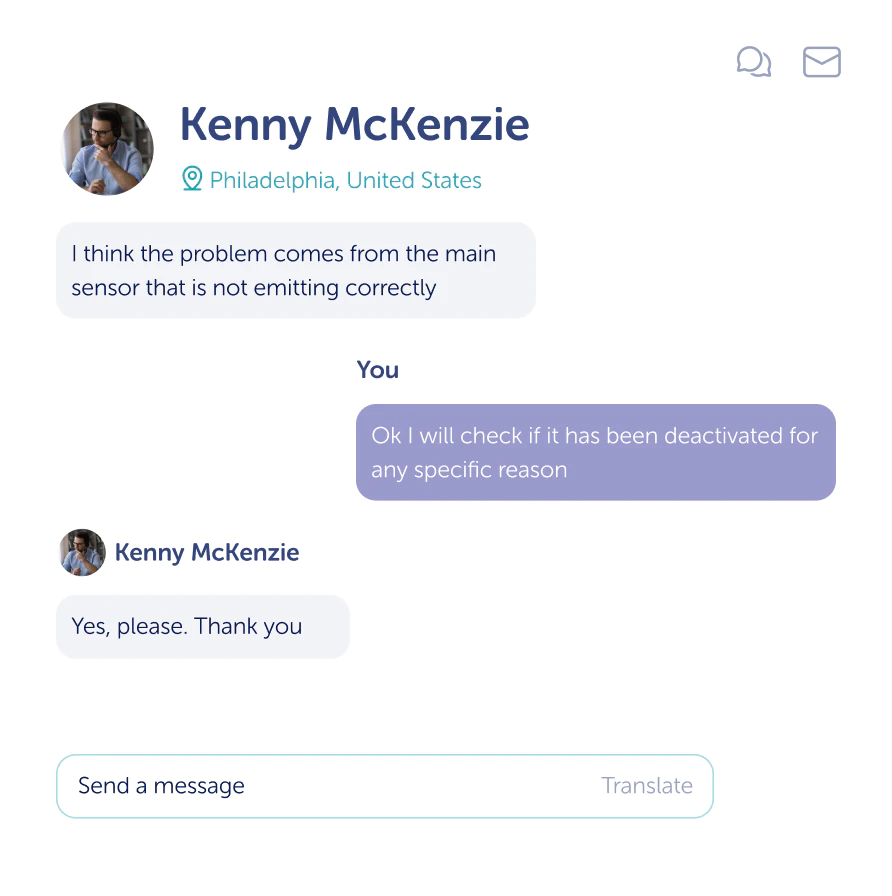Select Kenny McKenzie's large profile picture
Image resolution: width=892 pixels, height=896 pixels.
107,148
